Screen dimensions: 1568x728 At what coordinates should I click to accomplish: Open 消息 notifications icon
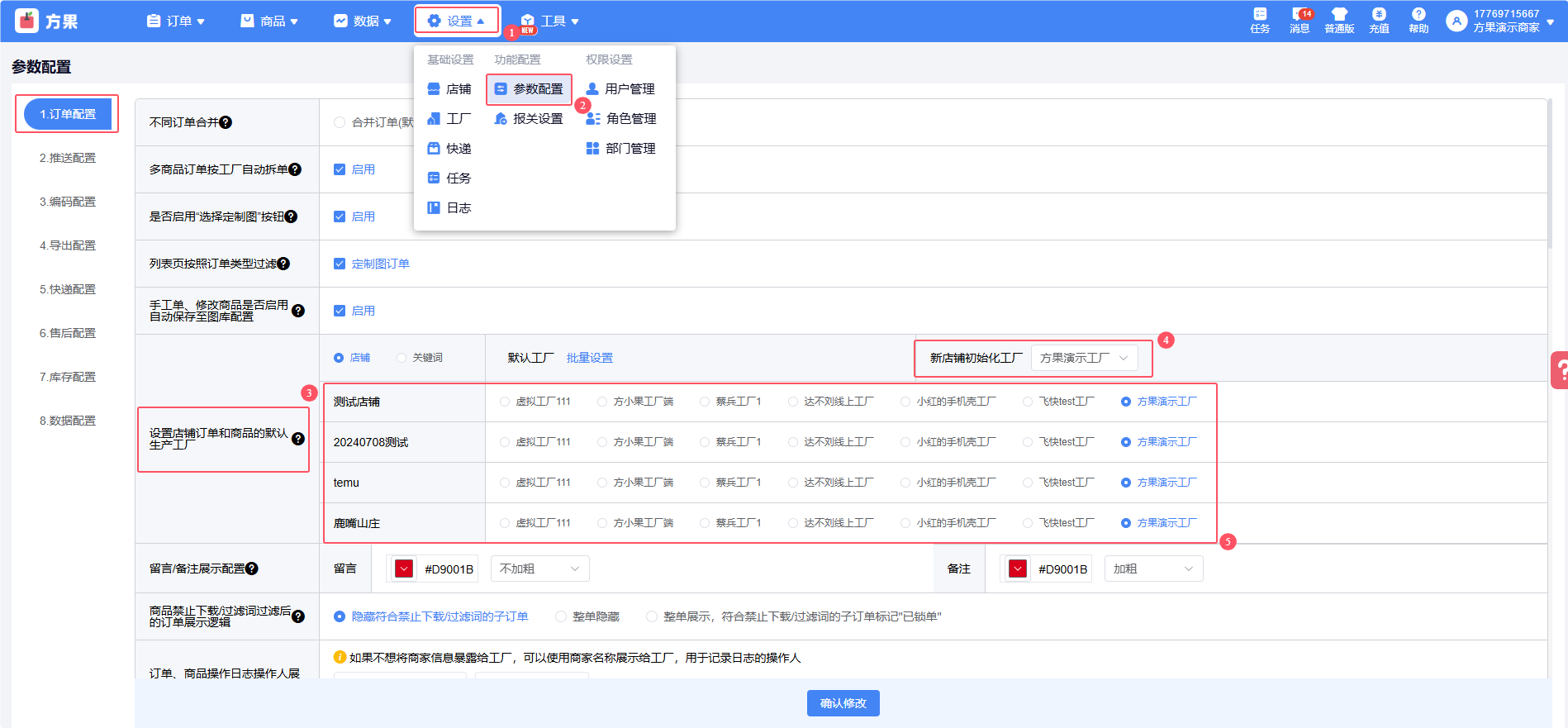click(1300, 20)
